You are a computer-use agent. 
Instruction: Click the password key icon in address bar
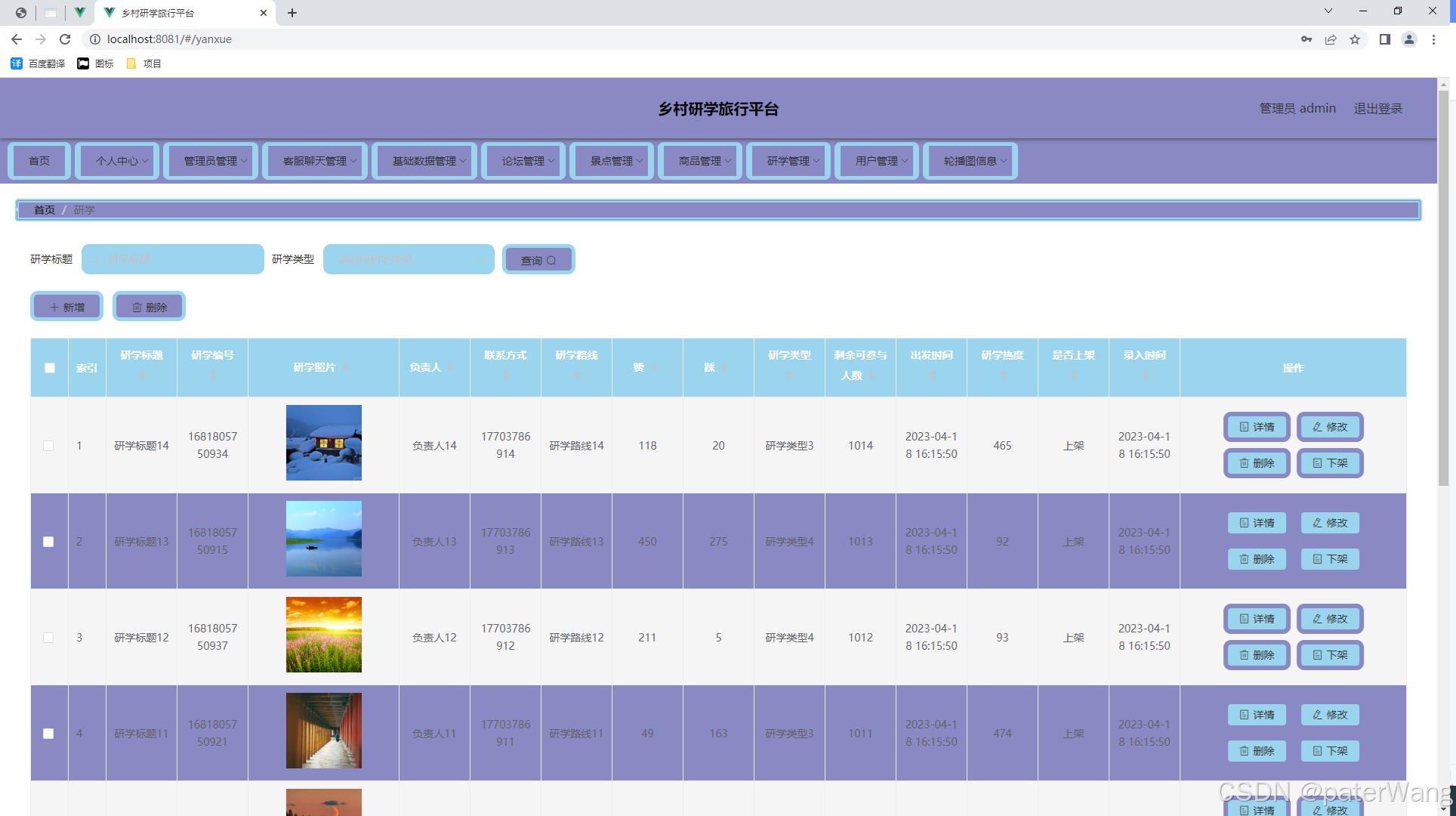tap(1306, 39)
